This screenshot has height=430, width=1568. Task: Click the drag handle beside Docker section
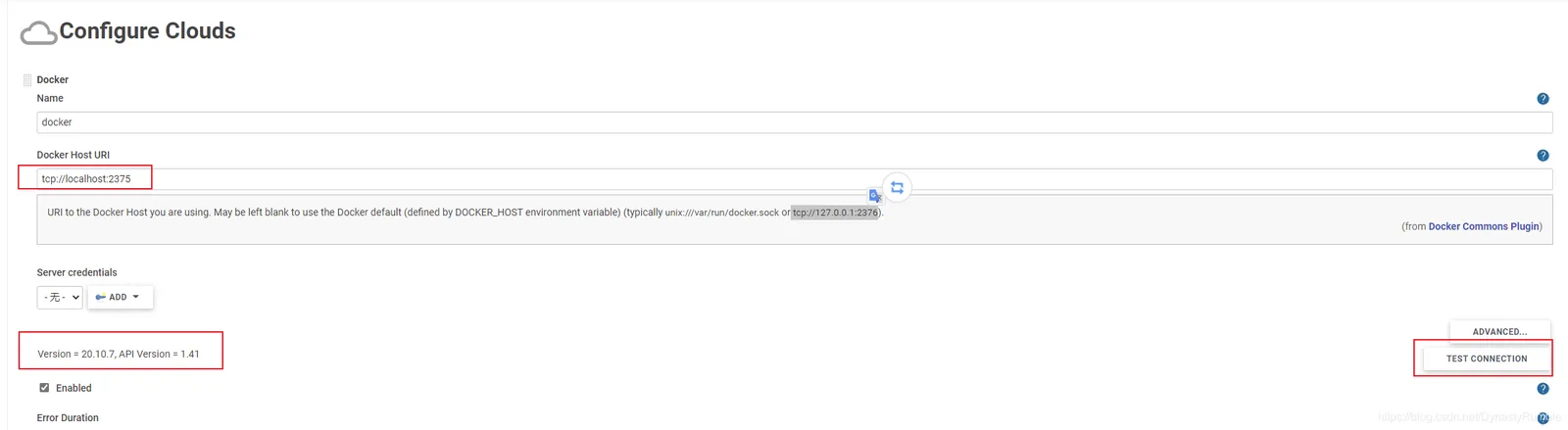[27, 80]
